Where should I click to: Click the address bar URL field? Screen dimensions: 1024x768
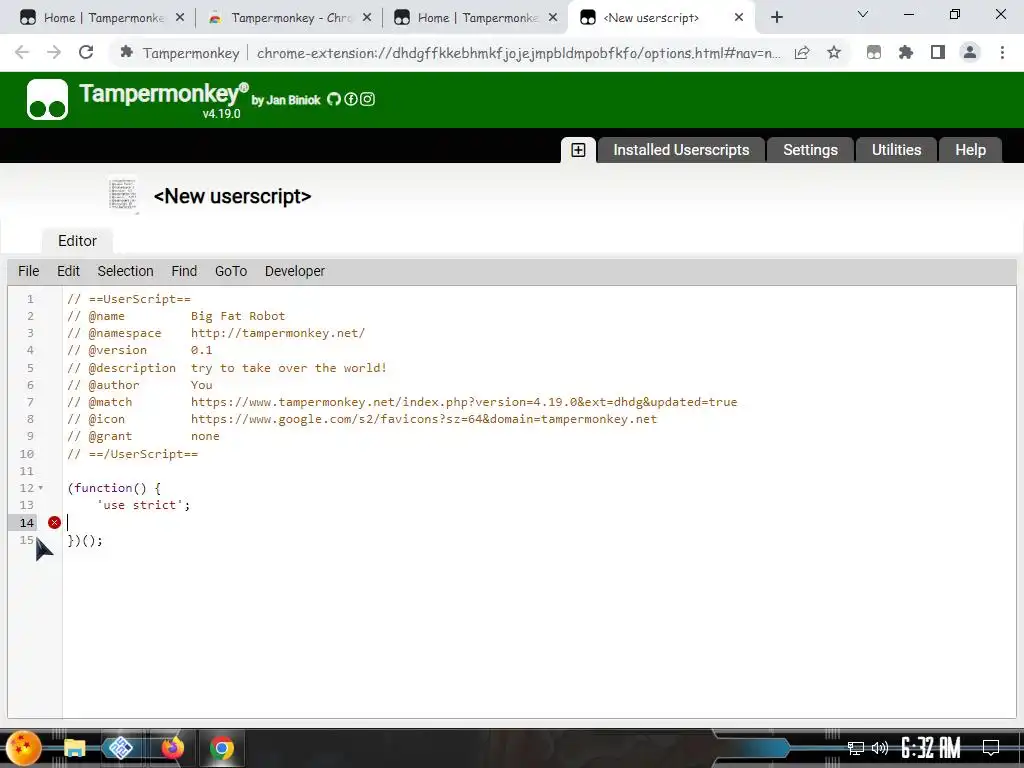[x=519, y=53]
